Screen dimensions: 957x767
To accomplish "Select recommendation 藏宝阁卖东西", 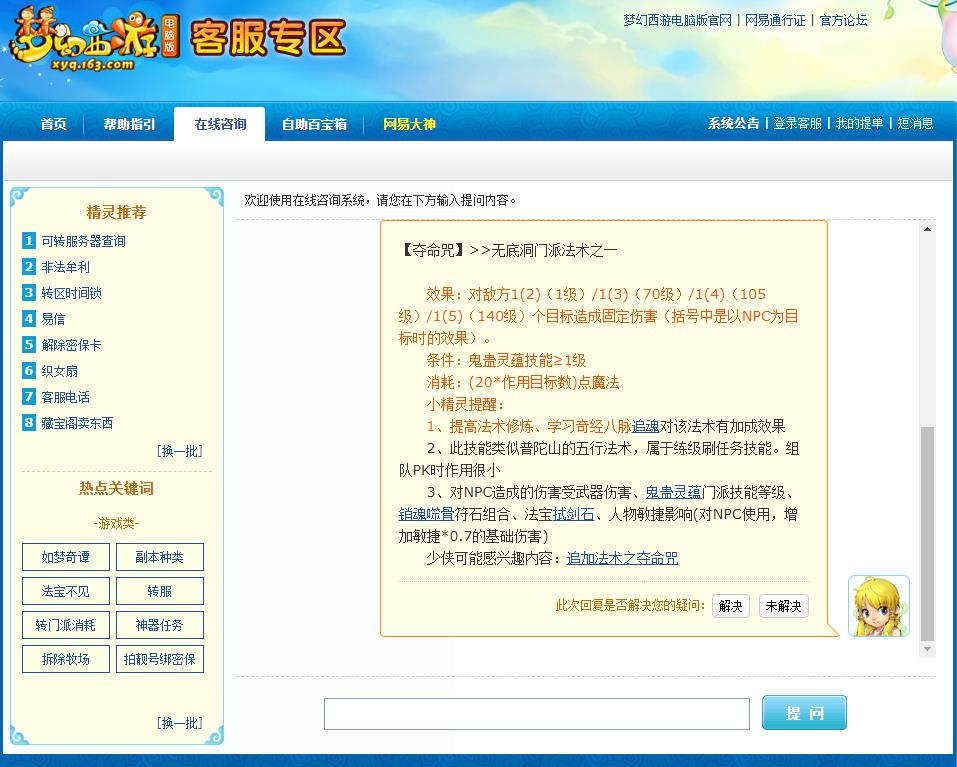I will [x=77, y=423].
